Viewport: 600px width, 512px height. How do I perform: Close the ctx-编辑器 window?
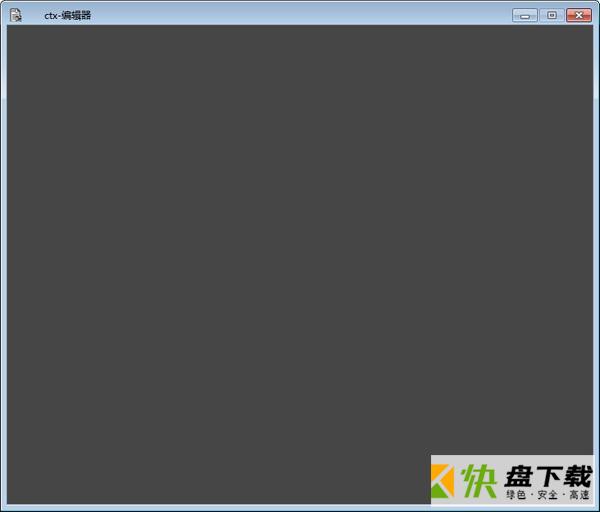point(579,15)
